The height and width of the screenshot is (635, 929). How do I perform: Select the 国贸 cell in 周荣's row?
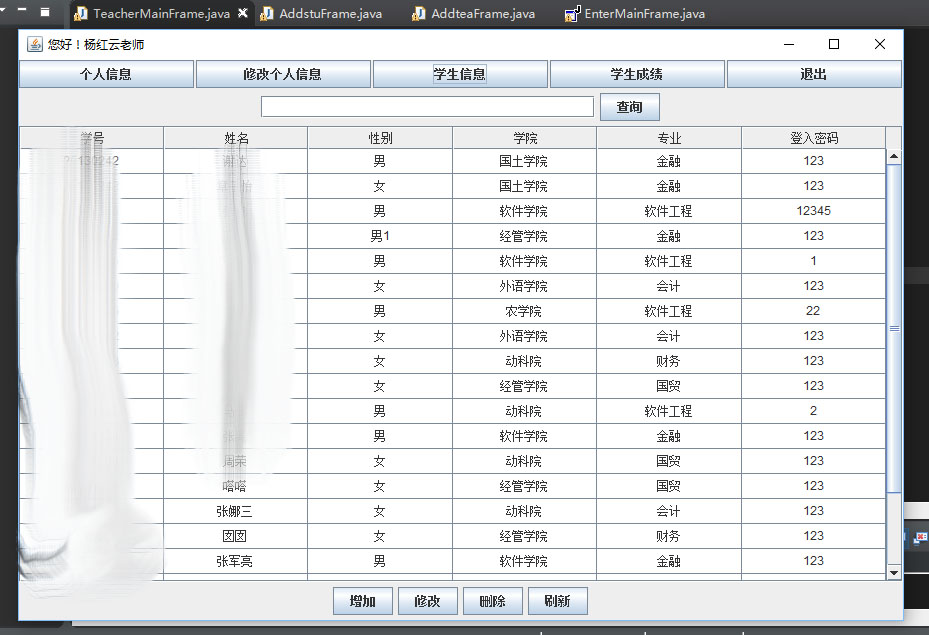pyautogui.click(x=669, y=461)
